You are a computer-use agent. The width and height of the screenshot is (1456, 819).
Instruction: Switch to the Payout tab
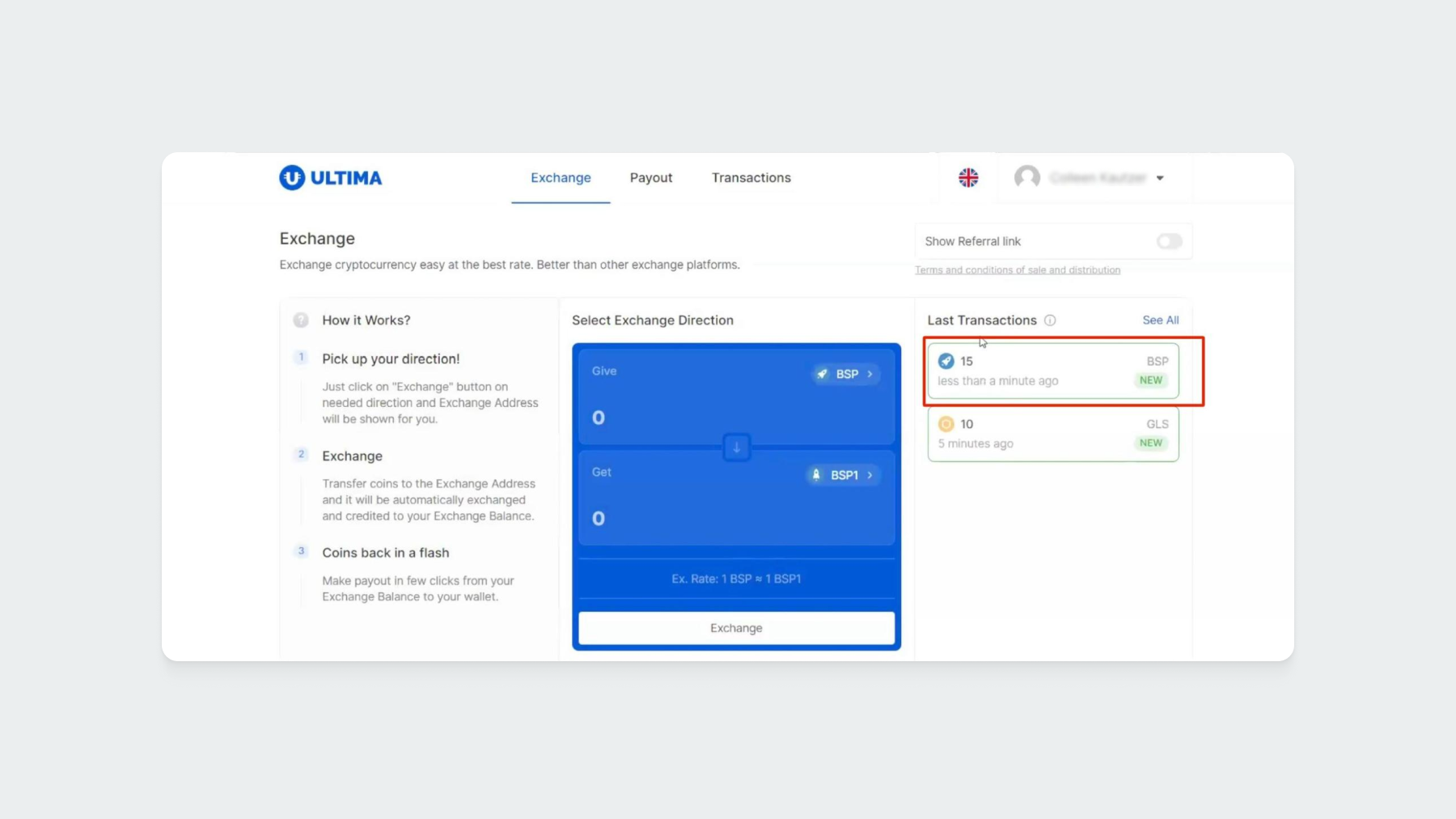click(650, 178)
